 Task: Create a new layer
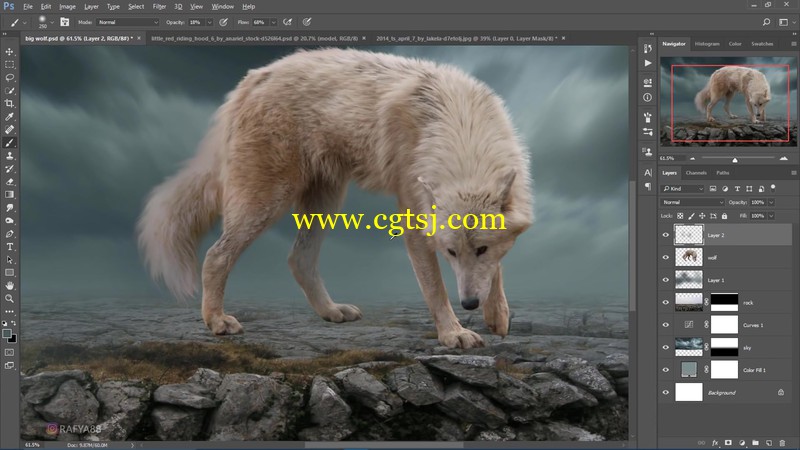point(768,443)
